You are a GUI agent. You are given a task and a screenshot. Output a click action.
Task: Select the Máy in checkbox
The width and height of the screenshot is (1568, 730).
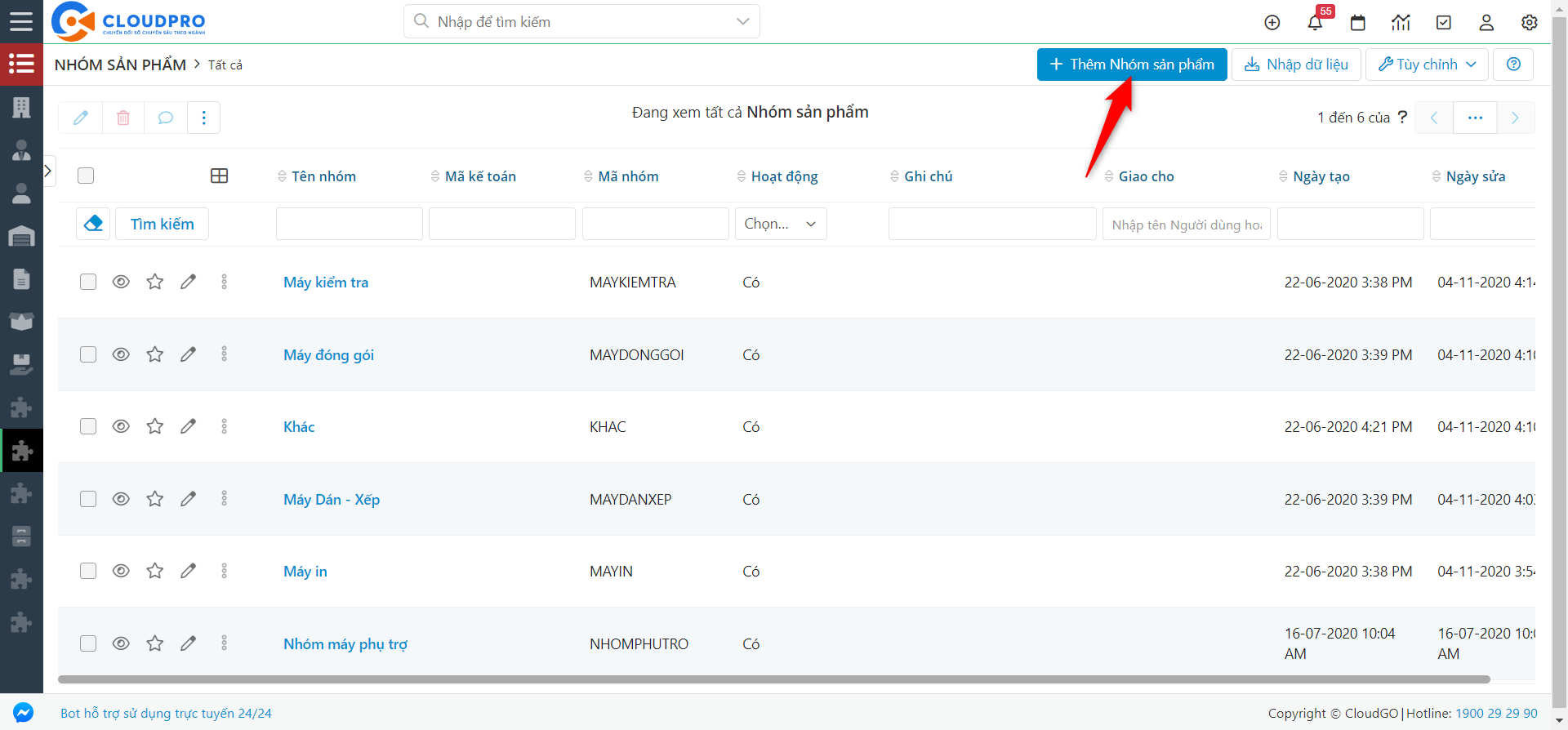coord(88,571)
